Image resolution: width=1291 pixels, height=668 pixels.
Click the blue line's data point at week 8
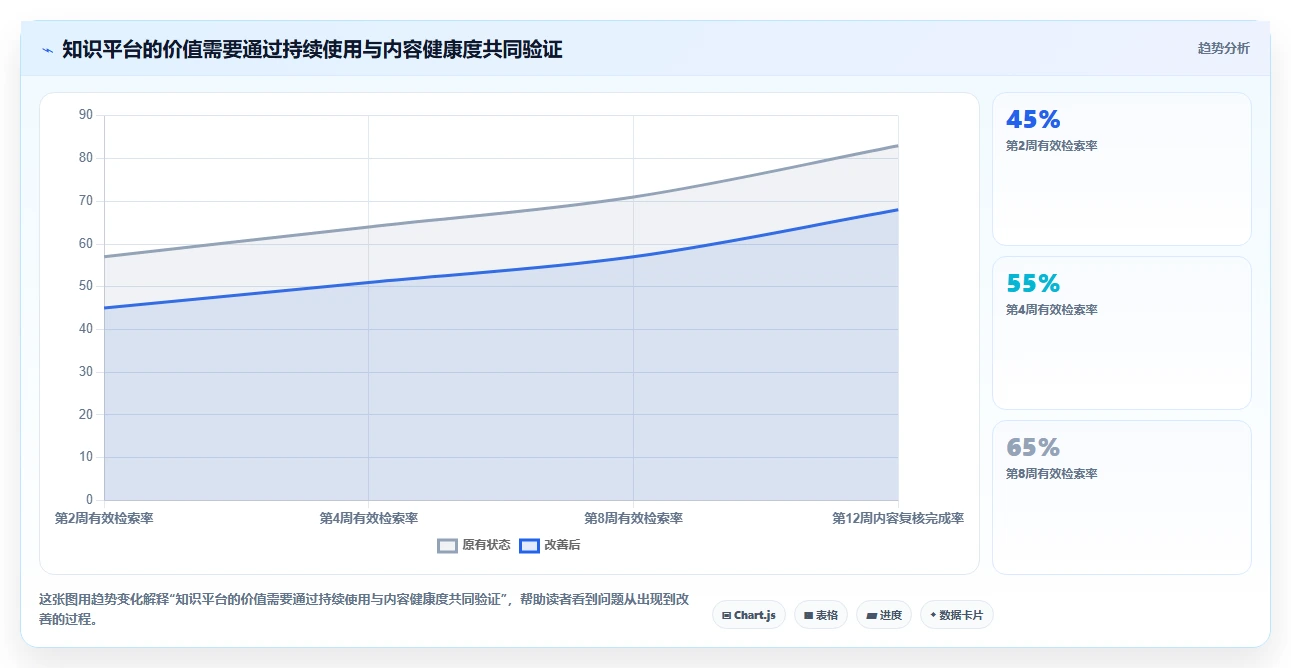tap(634, 257)
